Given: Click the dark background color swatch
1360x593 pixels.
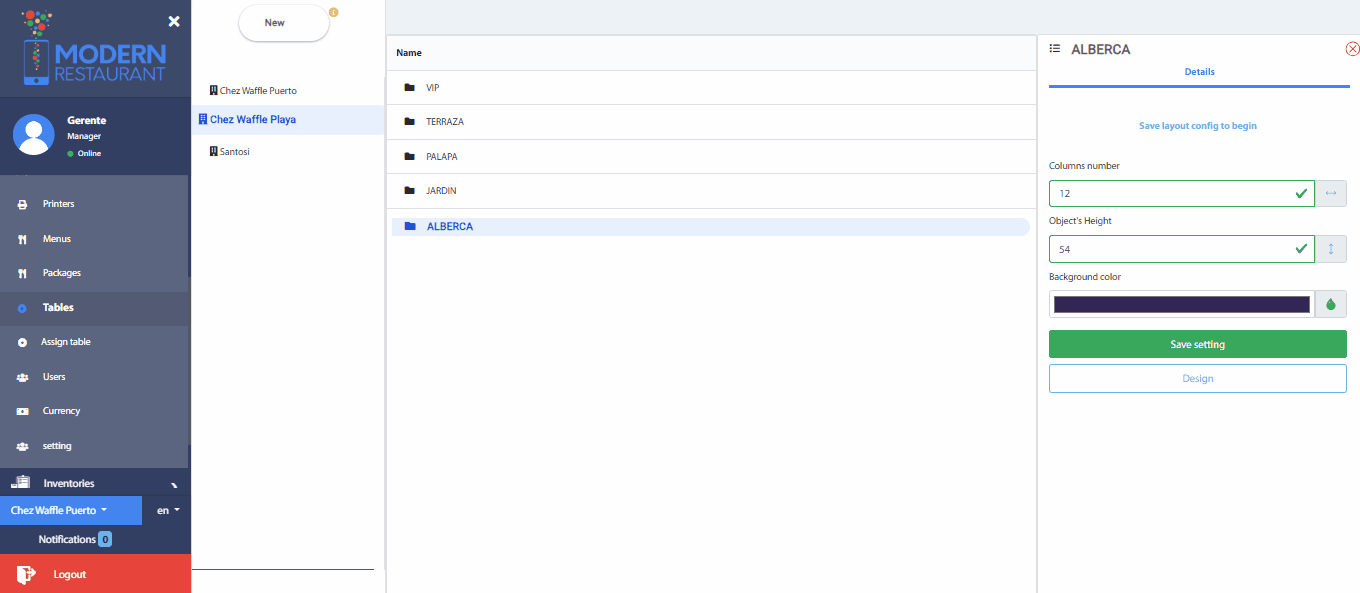Looking at the screenshot, I should point(1181,305).
